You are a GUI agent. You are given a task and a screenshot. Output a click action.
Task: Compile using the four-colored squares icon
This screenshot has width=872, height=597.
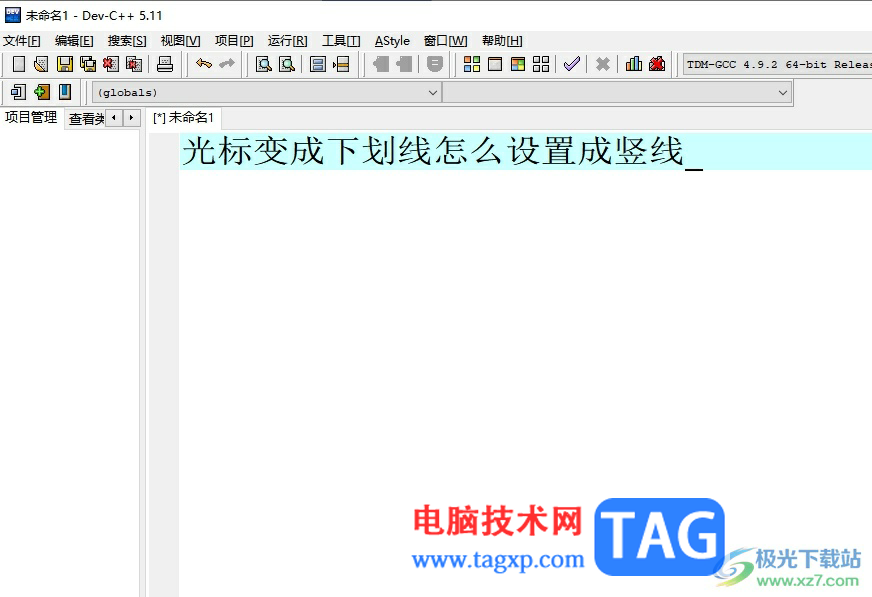[472, 64]
